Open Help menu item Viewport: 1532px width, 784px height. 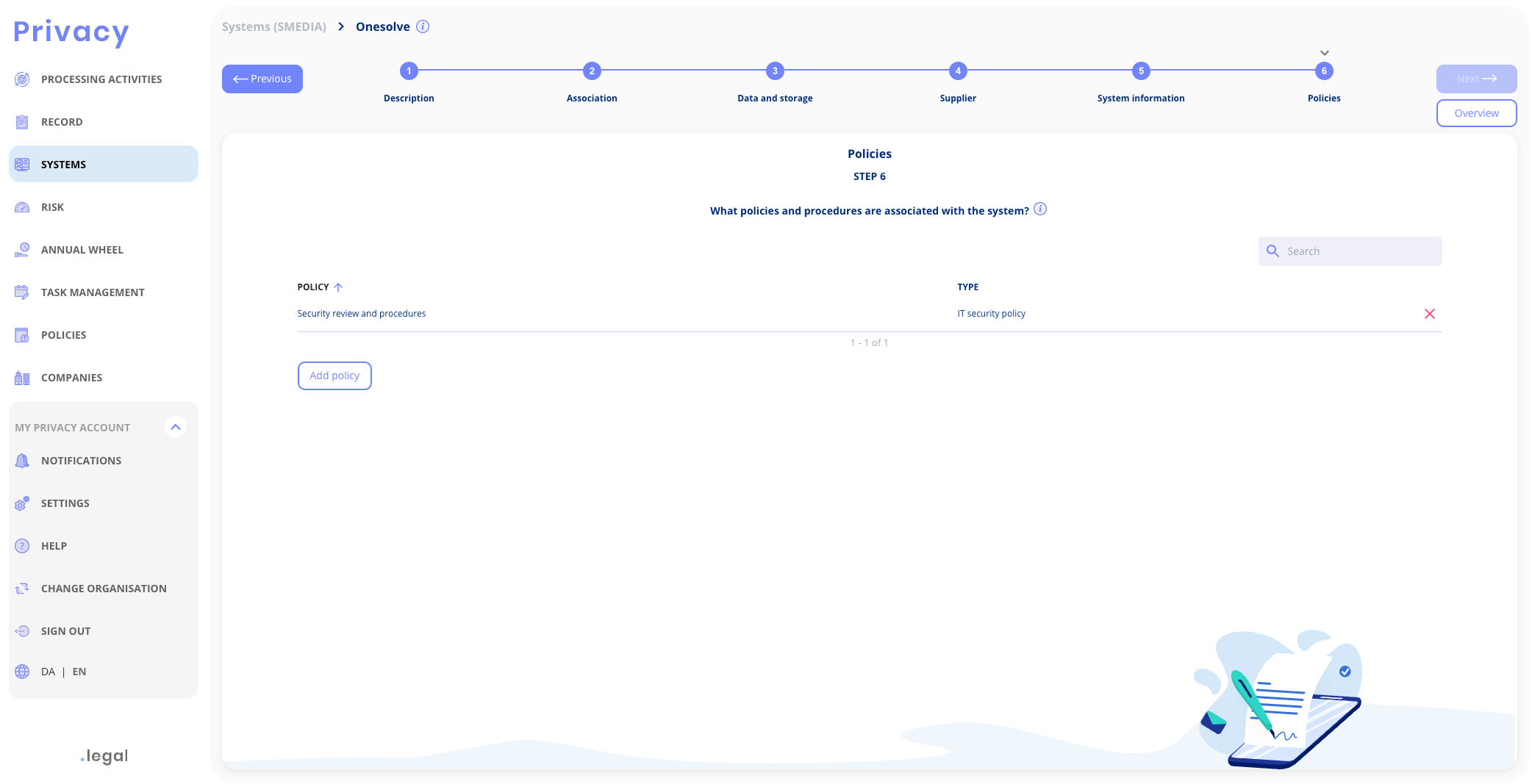click(x=104, y=546)
